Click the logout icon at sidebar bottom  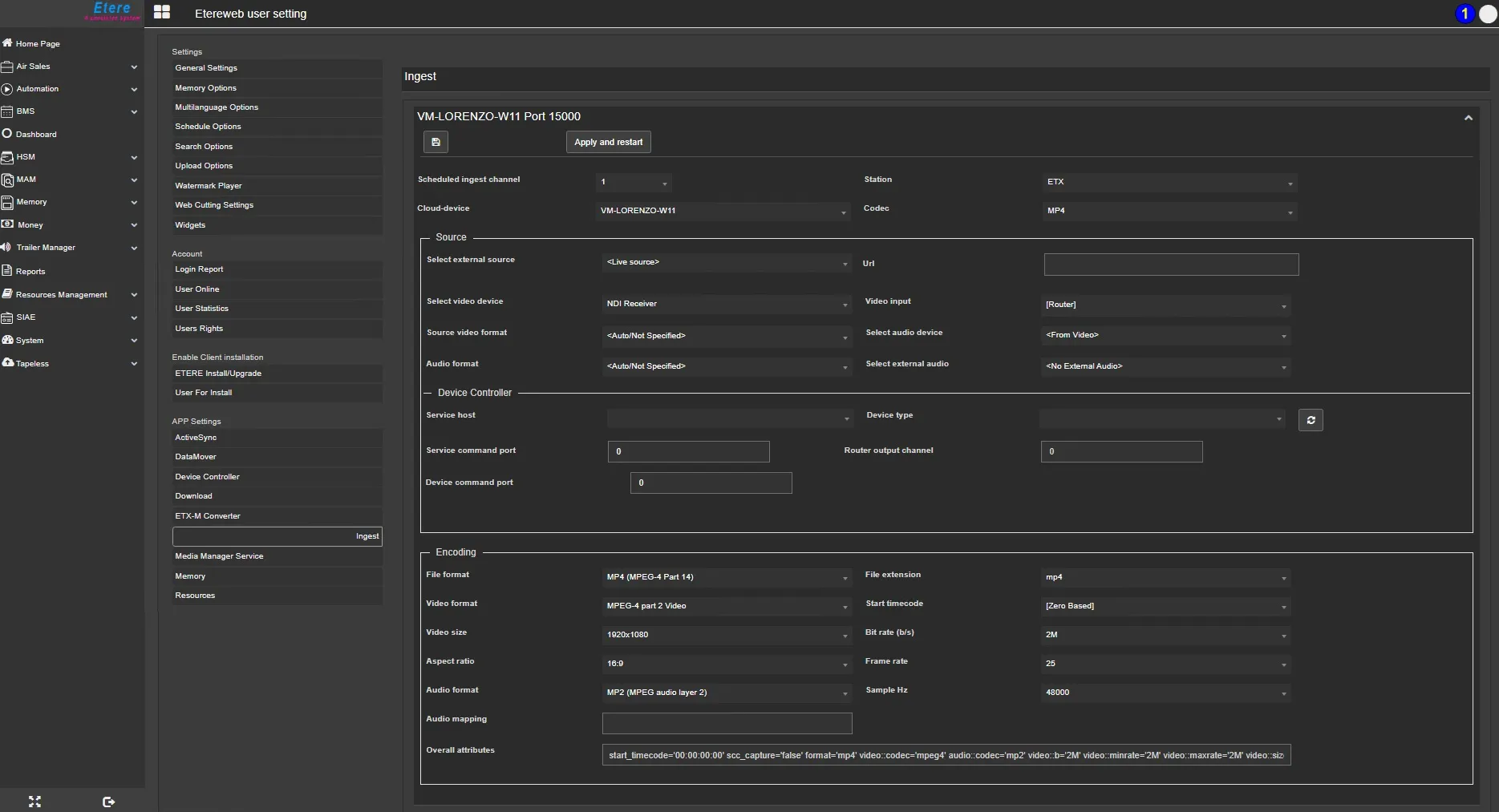pos(109,802)
